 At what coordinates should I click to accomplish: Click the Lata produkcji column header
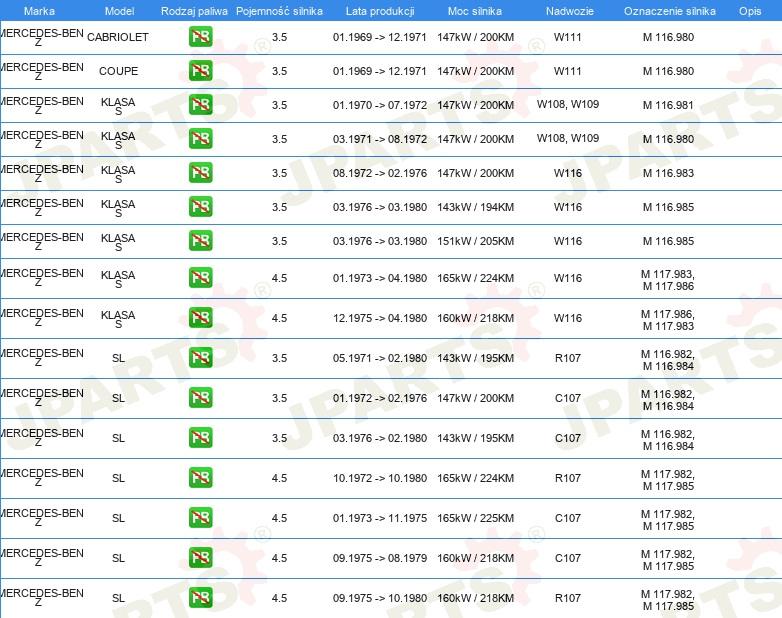(380, 11)
